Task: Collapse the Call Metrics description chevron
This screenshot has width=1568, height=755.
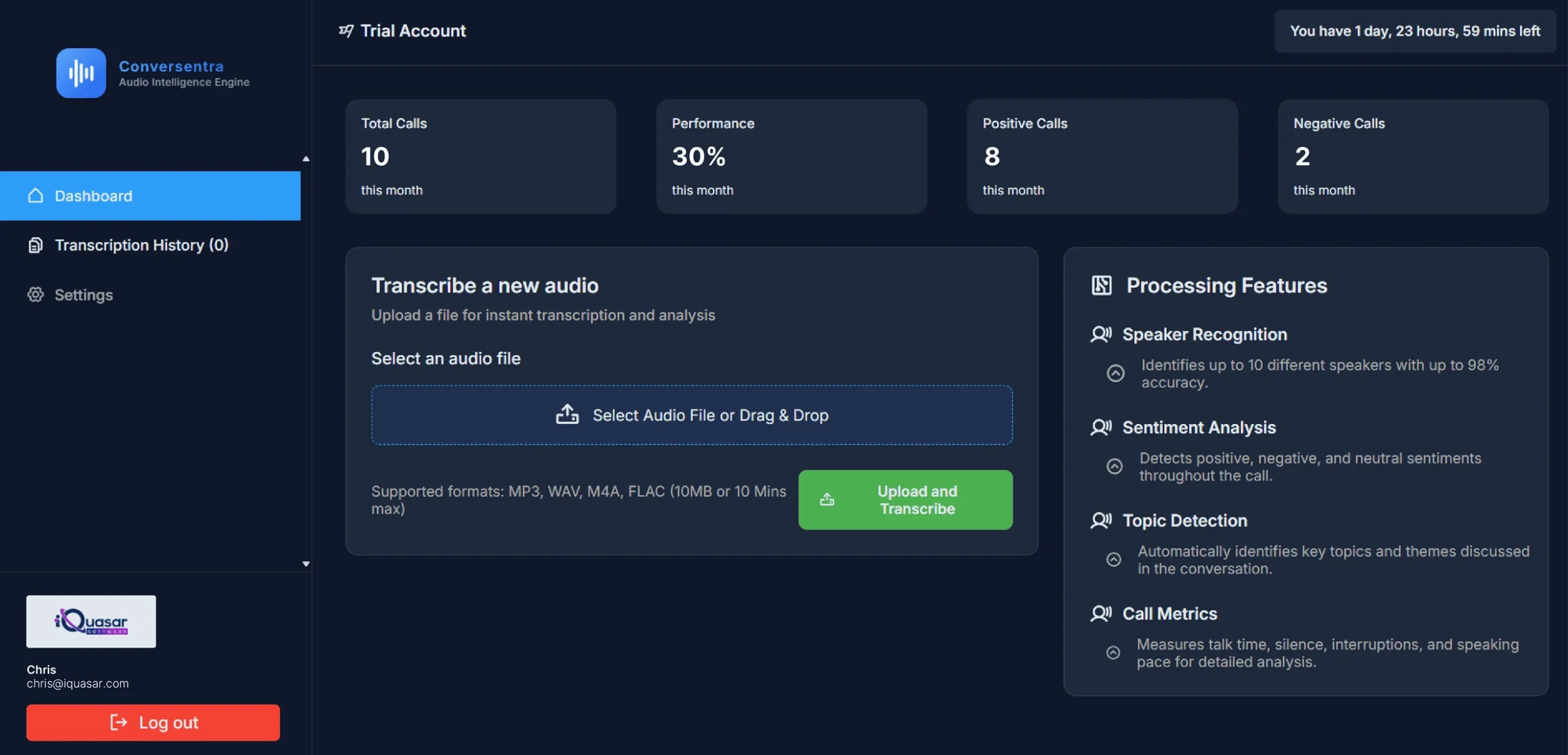Action: click(1113, 653)
